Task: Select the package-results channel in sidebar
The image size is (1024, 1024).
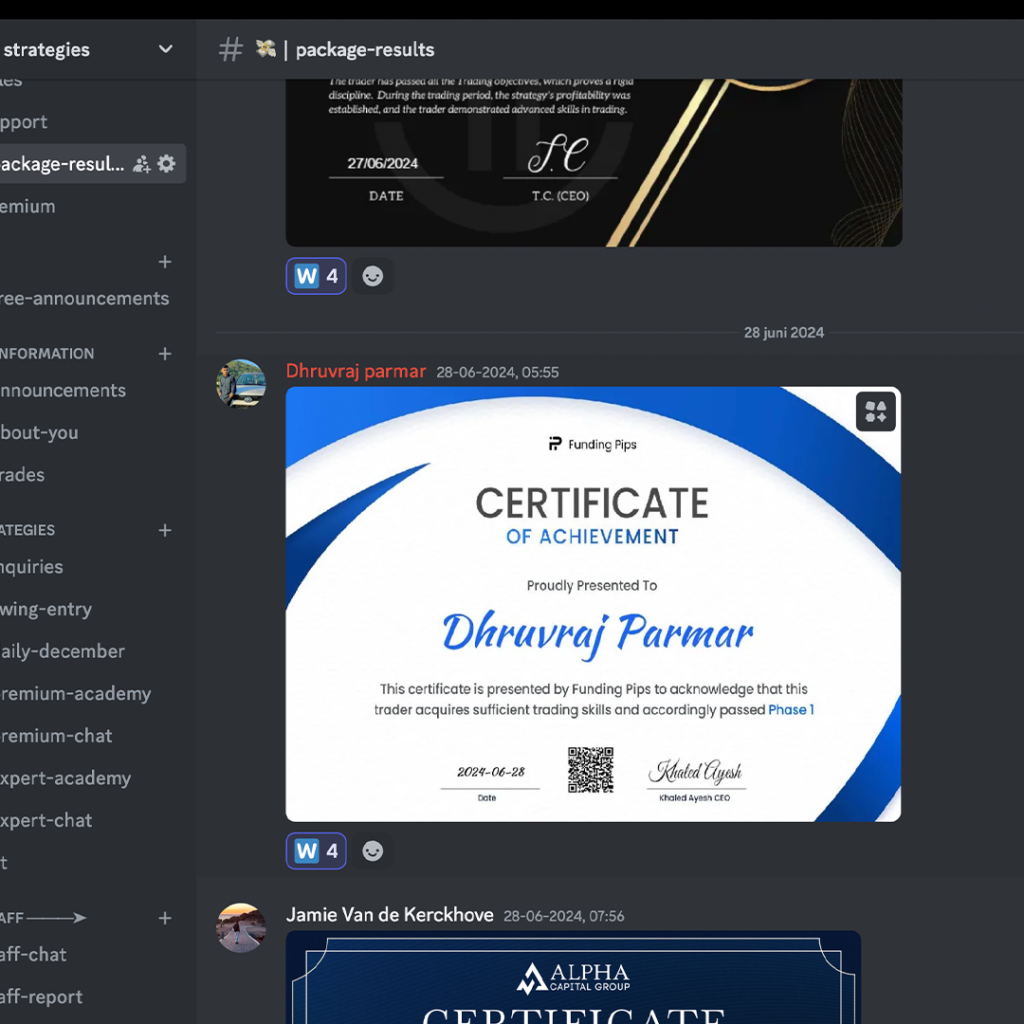Action: point(93,163)
